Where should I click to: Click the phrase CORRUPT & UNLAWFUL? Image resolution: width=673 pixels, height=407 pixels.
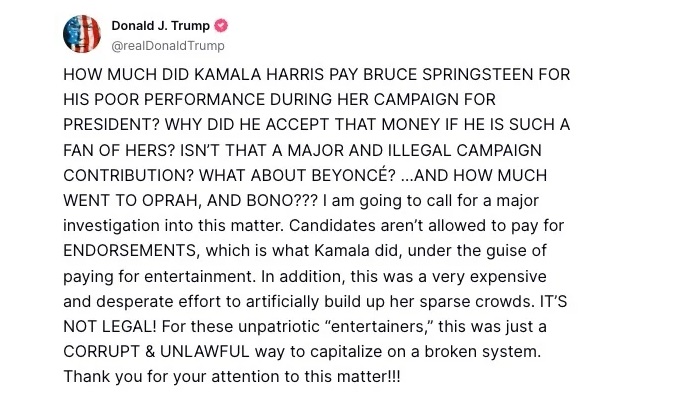pos(156,352)
